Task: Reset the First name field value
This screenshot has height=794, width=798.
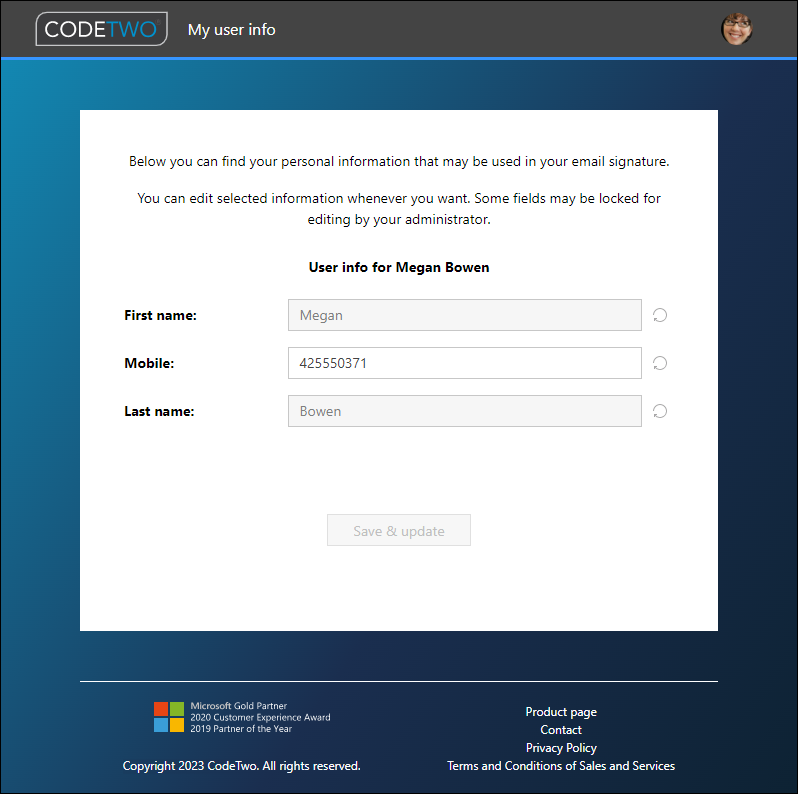Action: click(660, 316)
